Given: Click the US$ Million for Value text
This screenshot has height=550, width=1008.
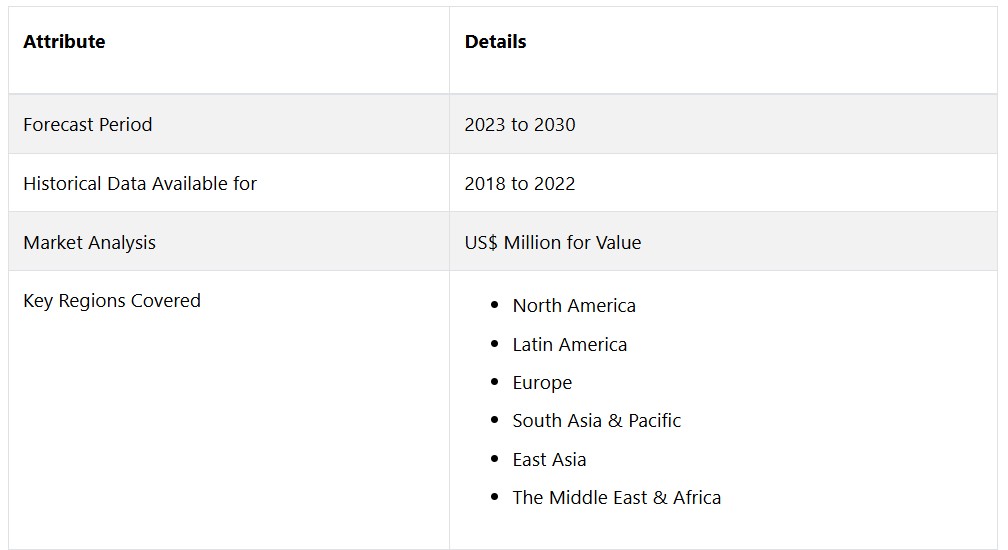Looking at the screenshot, I should 553,243.
